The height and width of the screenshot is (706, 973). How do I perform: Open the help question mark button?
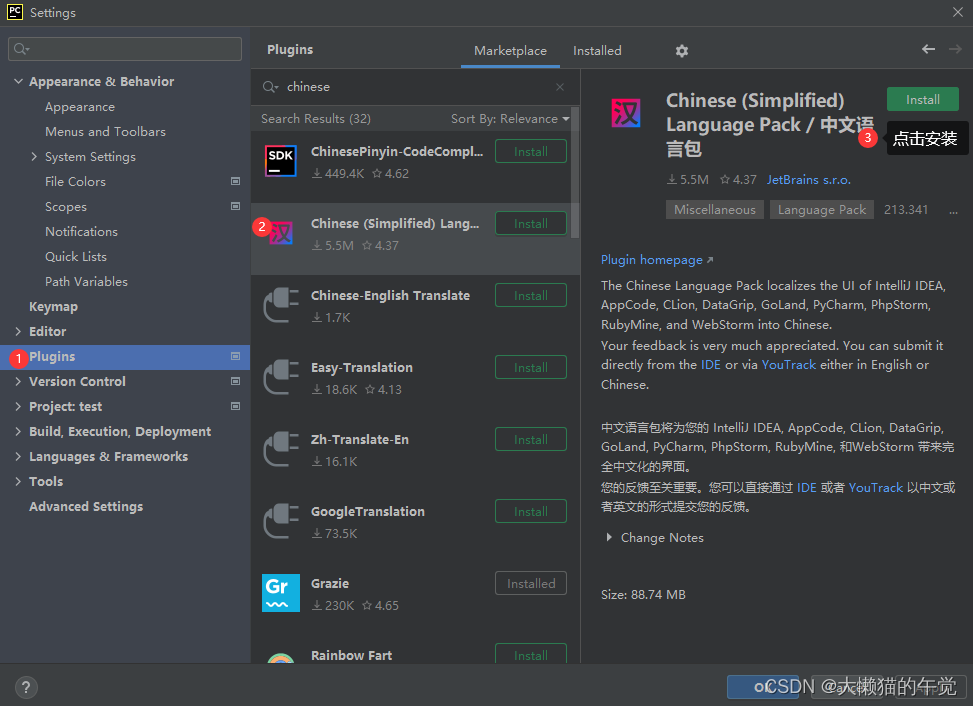(25, 687)
